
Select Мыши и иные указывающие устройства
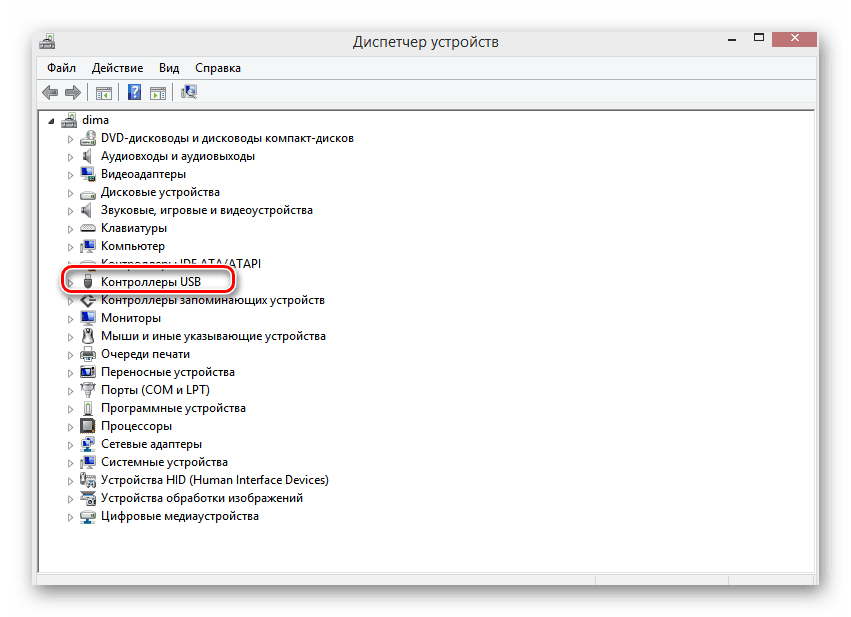(213, 336)
